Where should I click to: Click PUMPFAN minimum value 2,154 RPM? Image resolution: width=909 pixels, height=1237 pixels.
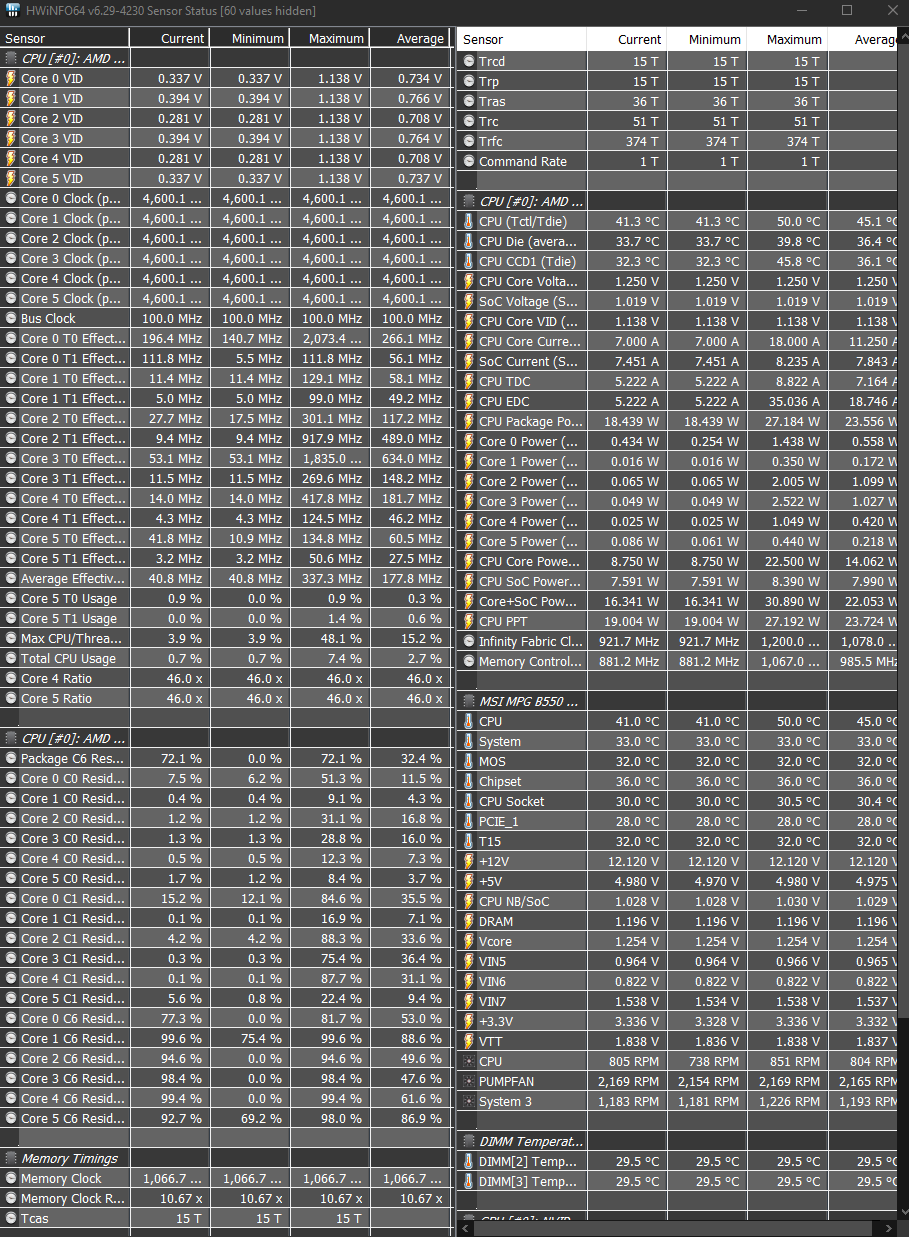coord(708,1081)
